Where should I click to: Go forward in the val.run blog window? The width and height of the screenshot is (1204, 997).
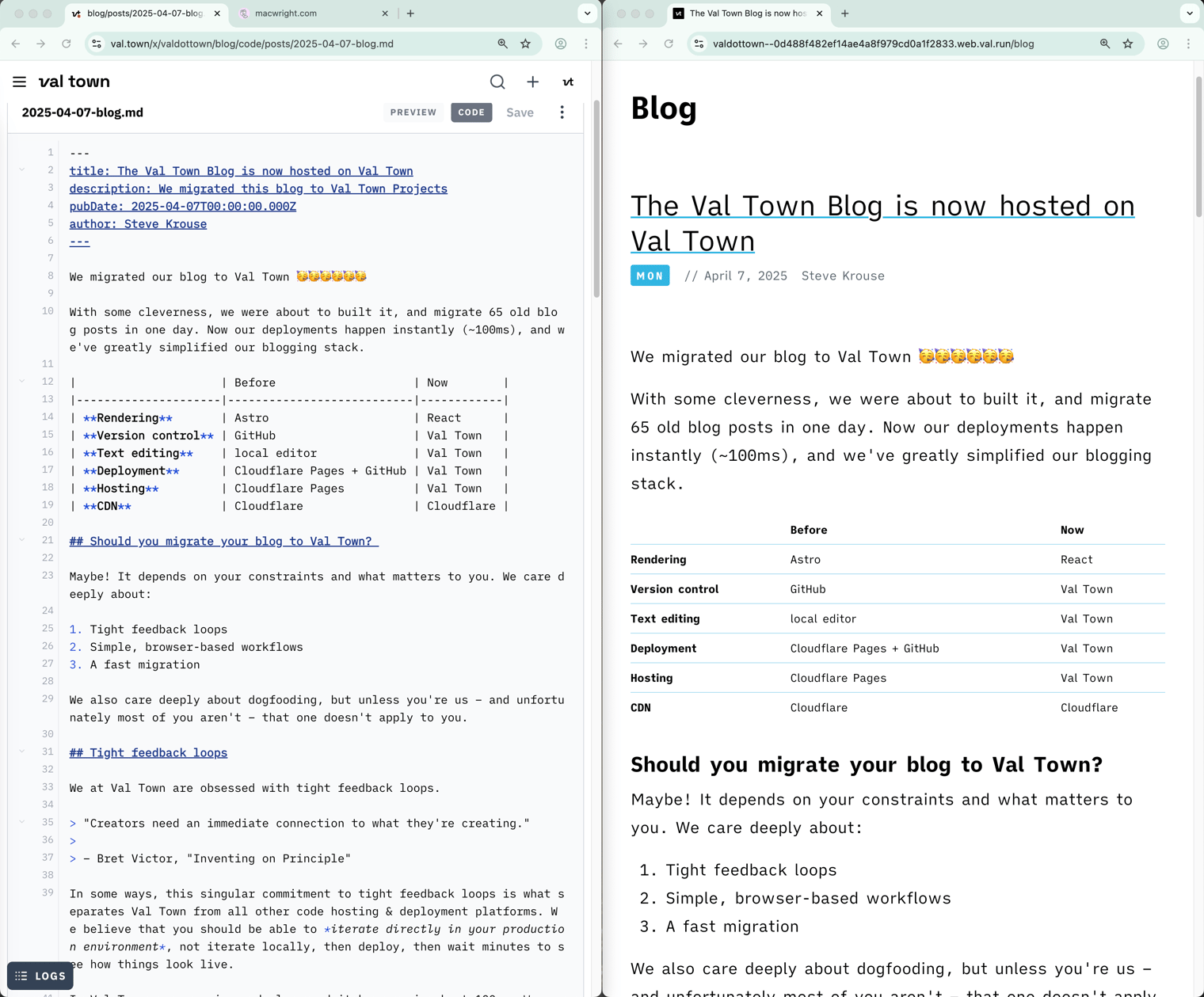tap(643, 44)
